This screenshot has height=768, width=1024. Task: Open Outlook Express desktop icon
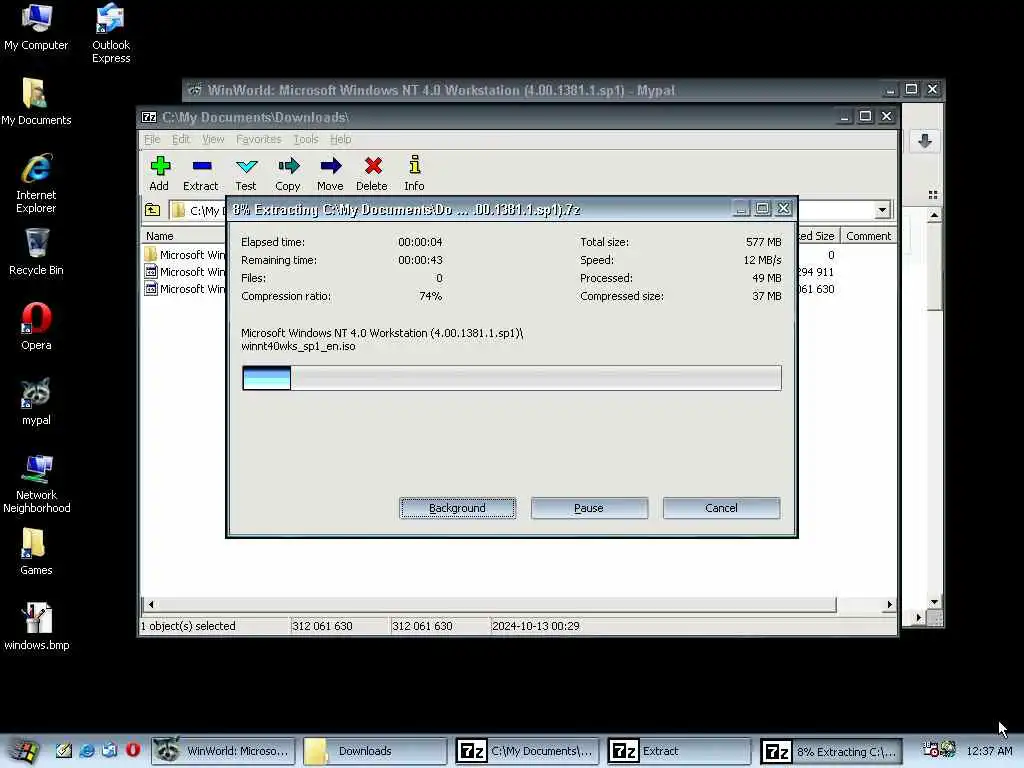(111, 33)
